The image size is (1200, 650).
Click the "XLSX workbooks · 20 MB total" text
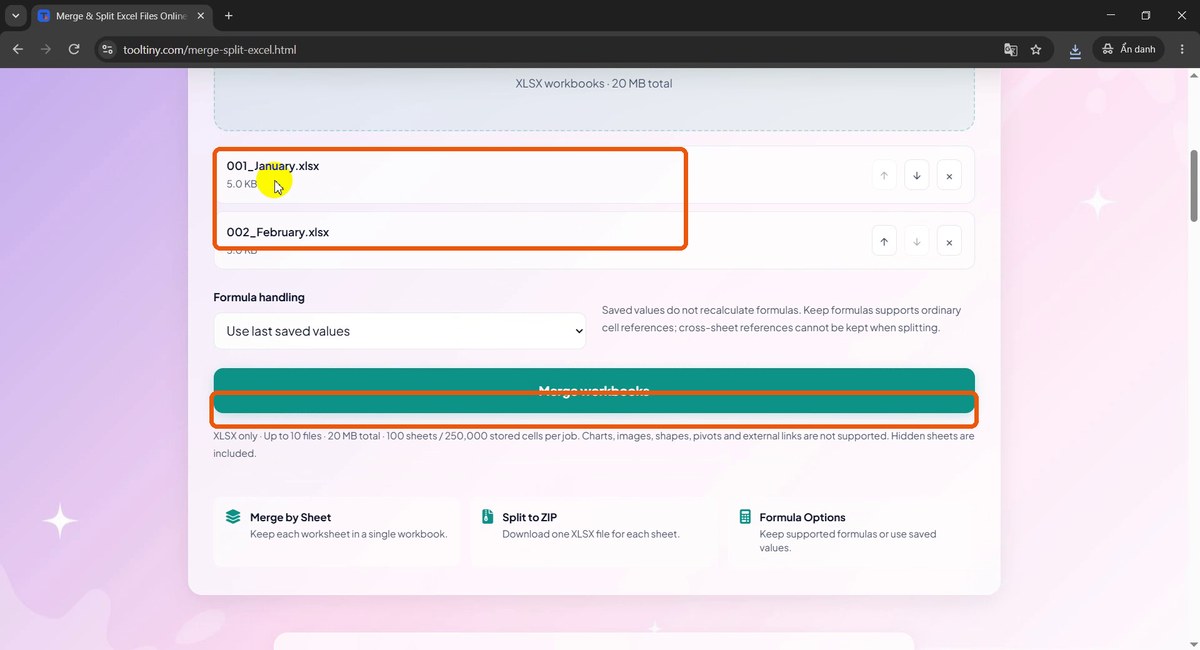tap(594, 83)
